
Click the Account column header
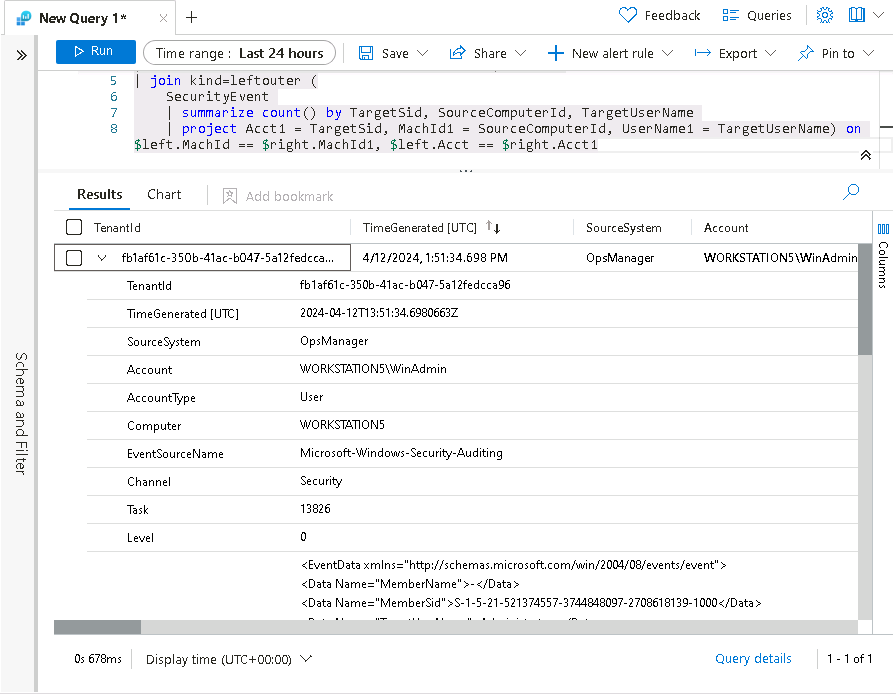tap(726, 228)
